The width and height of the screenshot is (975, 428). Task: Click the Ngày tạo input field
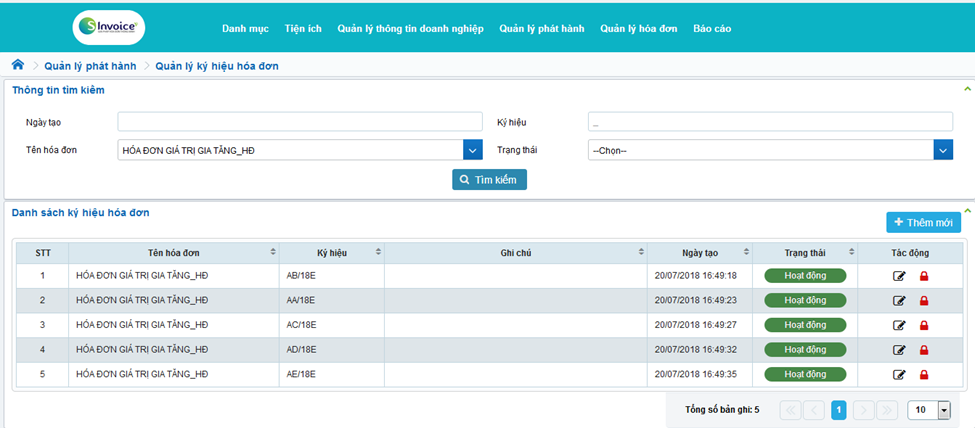[x=300, y=122]
